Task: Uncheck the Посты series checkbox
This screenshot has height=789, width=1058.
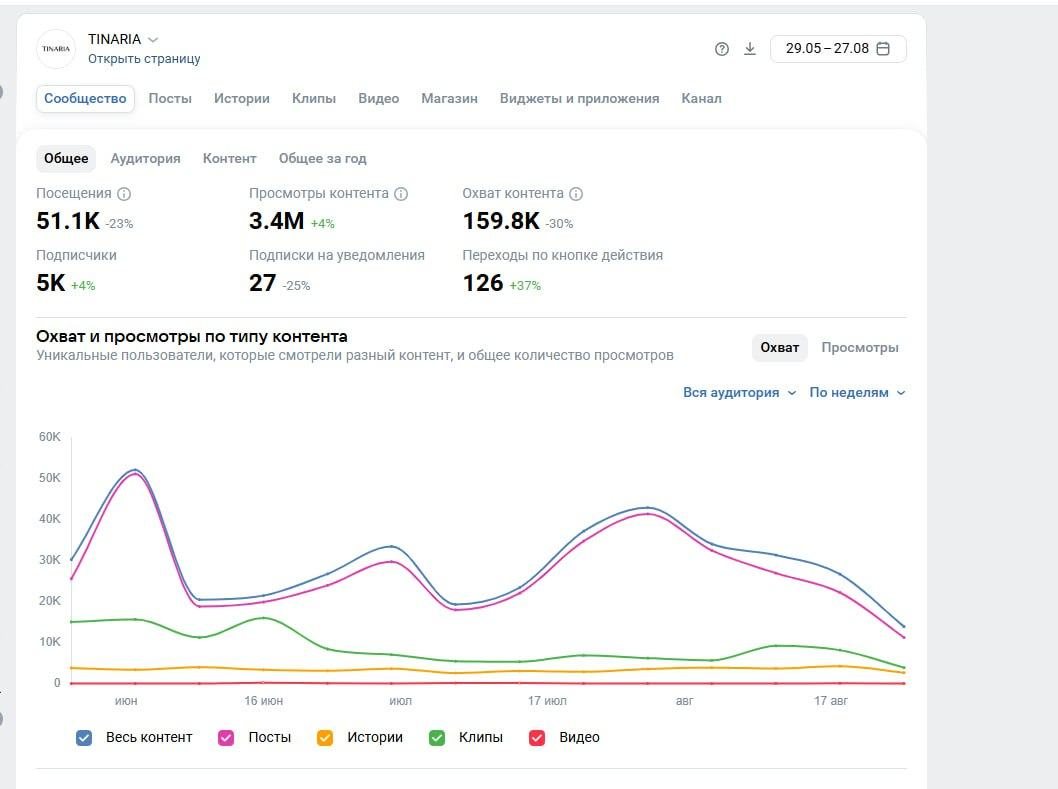Action: point(226,738)
